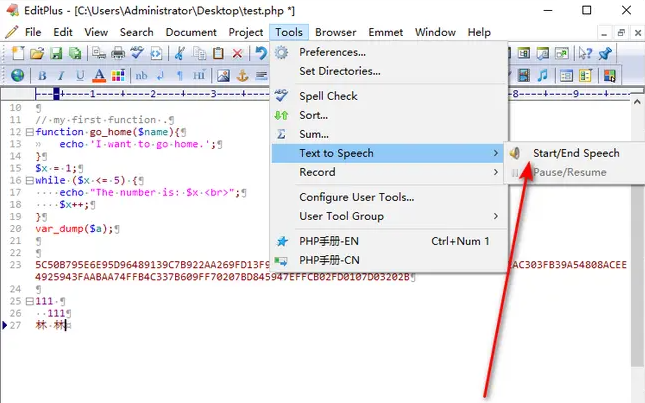Click the context Help cursor-question icon
The height and width of the screenshot is (403, 645).
coord(585,53)
